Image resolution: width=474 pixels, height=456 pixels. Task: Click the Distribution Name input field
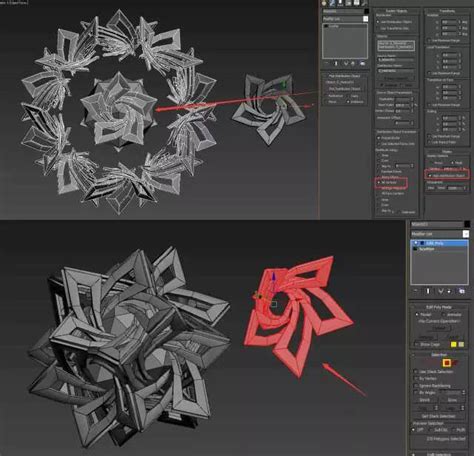pyautogui.click(x=395, y=71)
